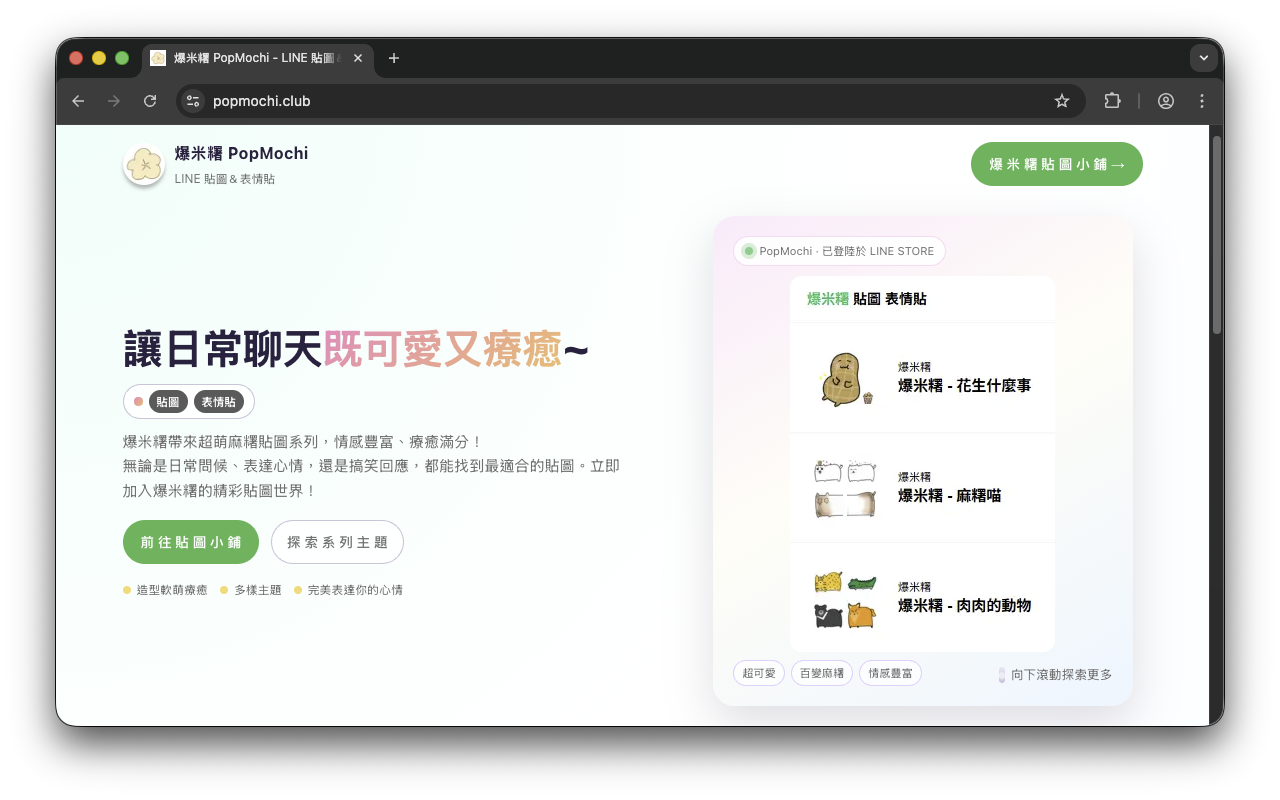Click the 爆米糬貼圖小舖 header button

tap(1056, 164)
